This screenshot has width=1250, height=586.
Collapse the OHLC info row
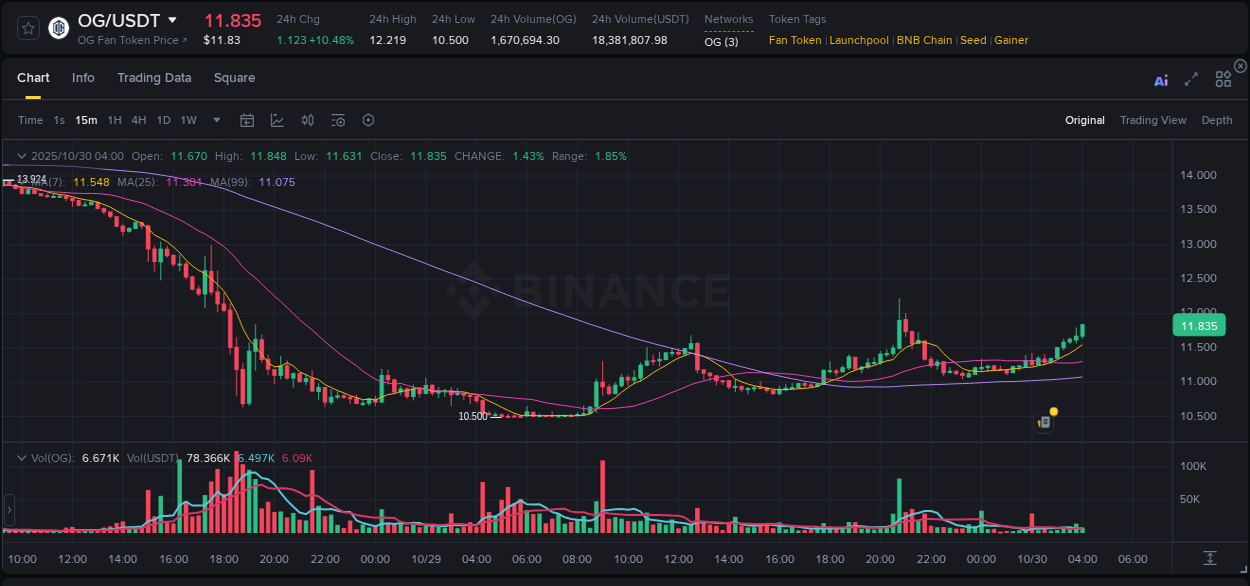tap(21, 156)
